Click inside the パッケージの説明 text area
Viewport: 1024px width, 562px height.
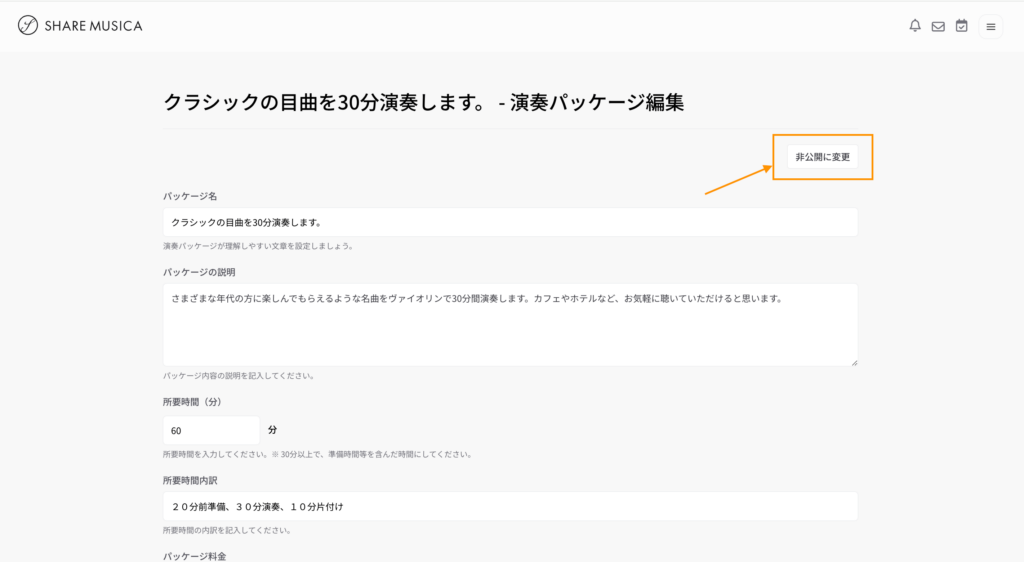pyautogui.click(x=510, y=324)
